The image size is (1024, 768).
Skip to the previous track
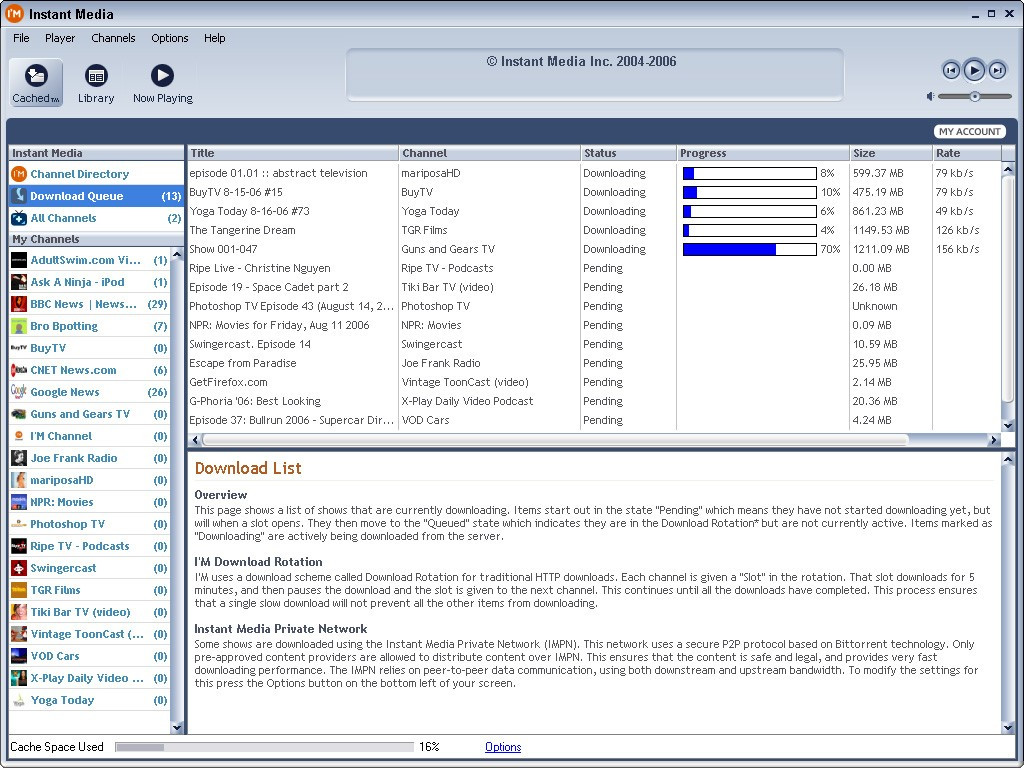[951, 70]
